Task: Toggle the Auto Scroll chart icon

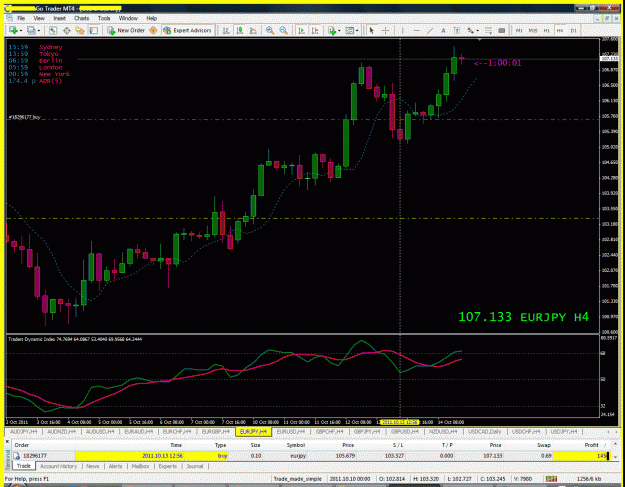Action: tap(301, 30)
